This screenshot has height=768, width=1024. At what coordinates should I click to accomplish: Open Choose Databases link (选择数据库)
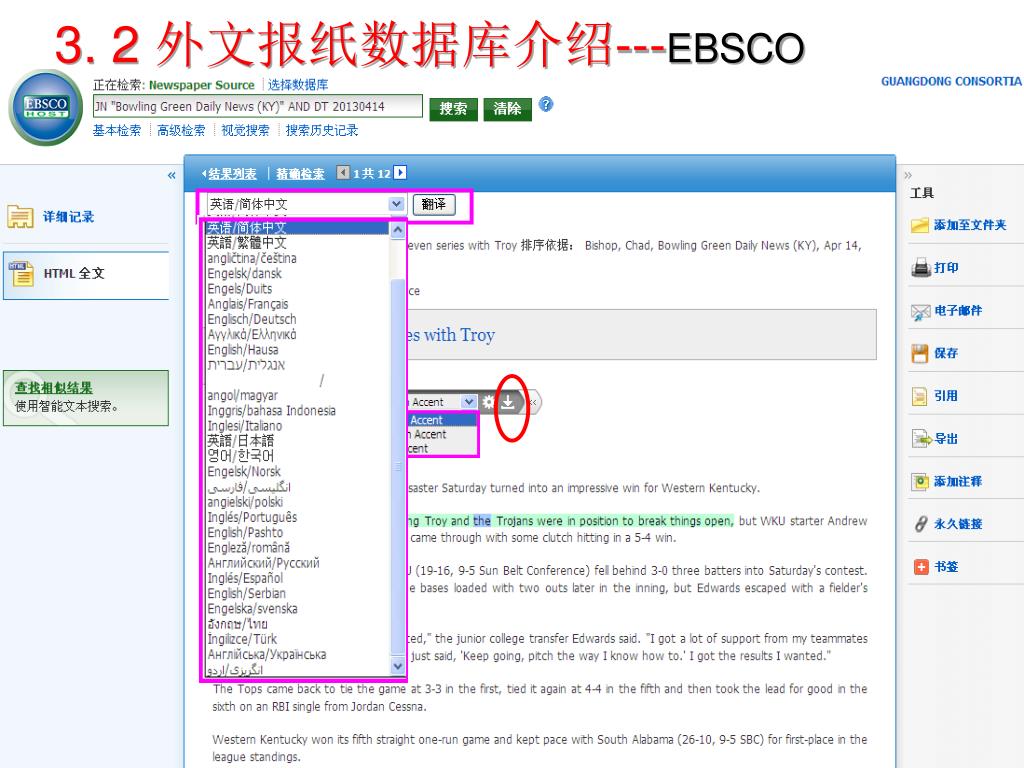(x=298, y=85)
